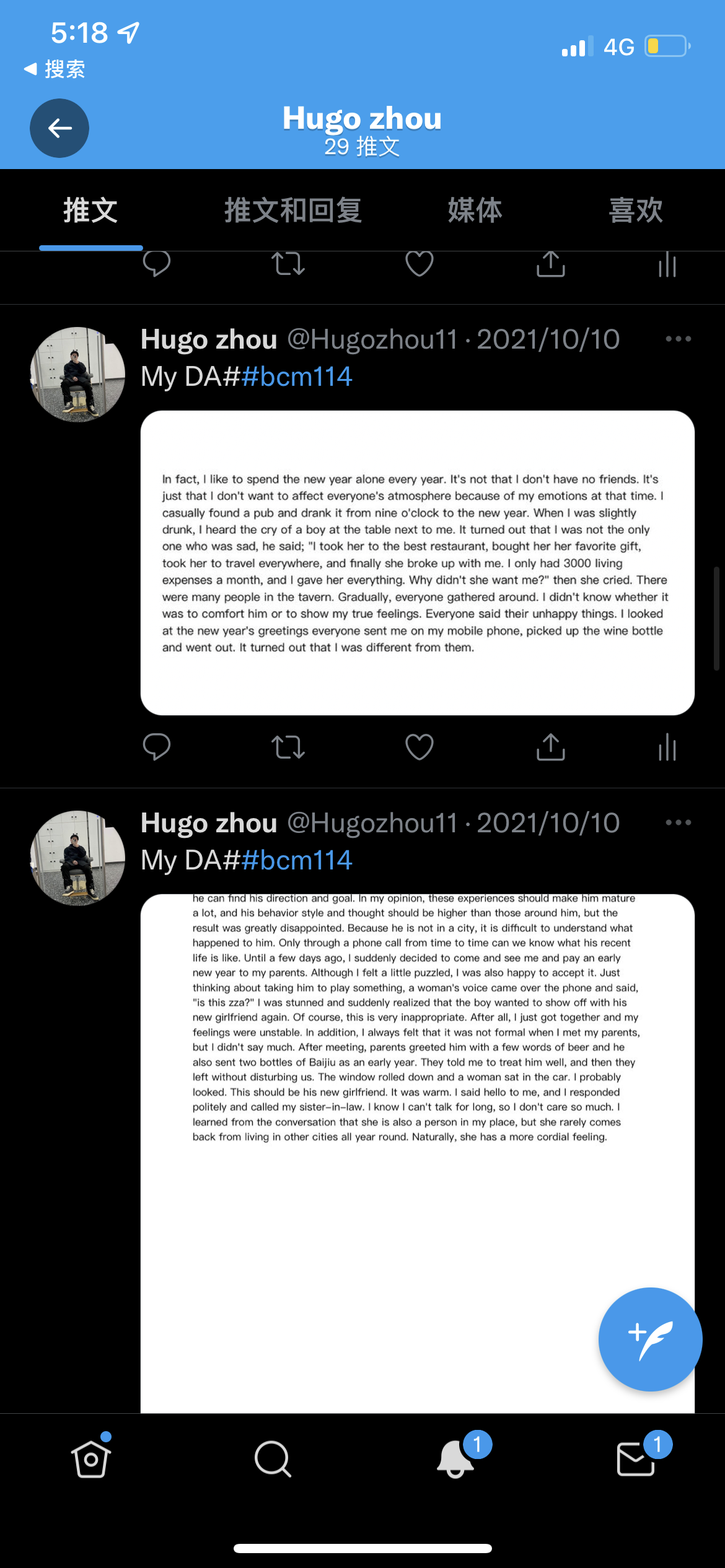Image resolution: width=725 pixels, height=1568 pixels.
Task: Share the first My DA tweet
Action: coord(551,747)
